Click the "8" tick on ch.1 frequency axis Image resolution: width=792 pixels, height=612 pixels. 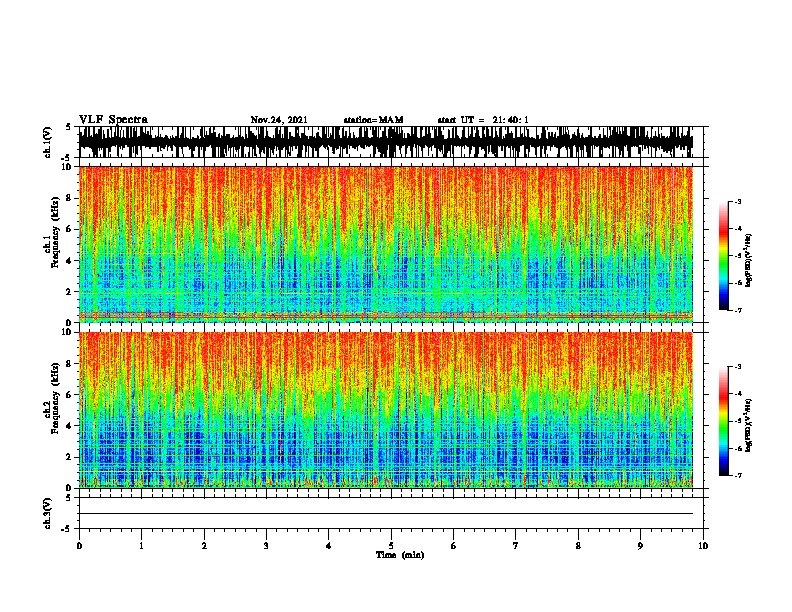[x=70, y=198]
